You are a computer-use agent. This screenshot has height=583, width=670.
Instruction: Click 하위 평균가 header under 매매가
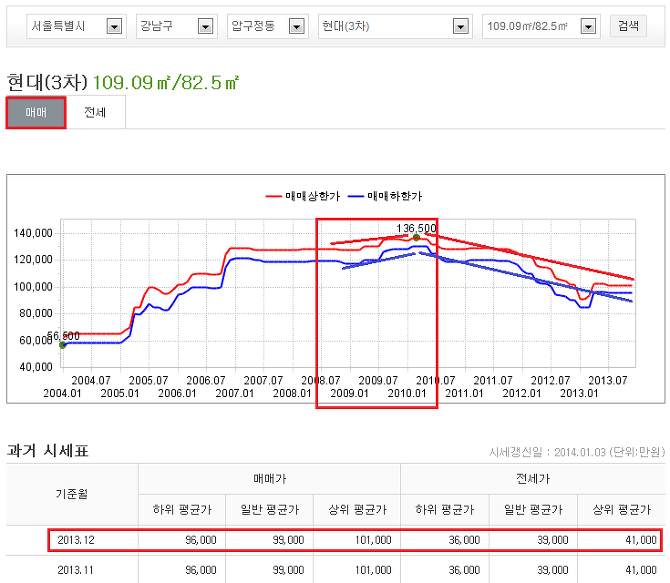pyautogui.click(x=182, y=509)
